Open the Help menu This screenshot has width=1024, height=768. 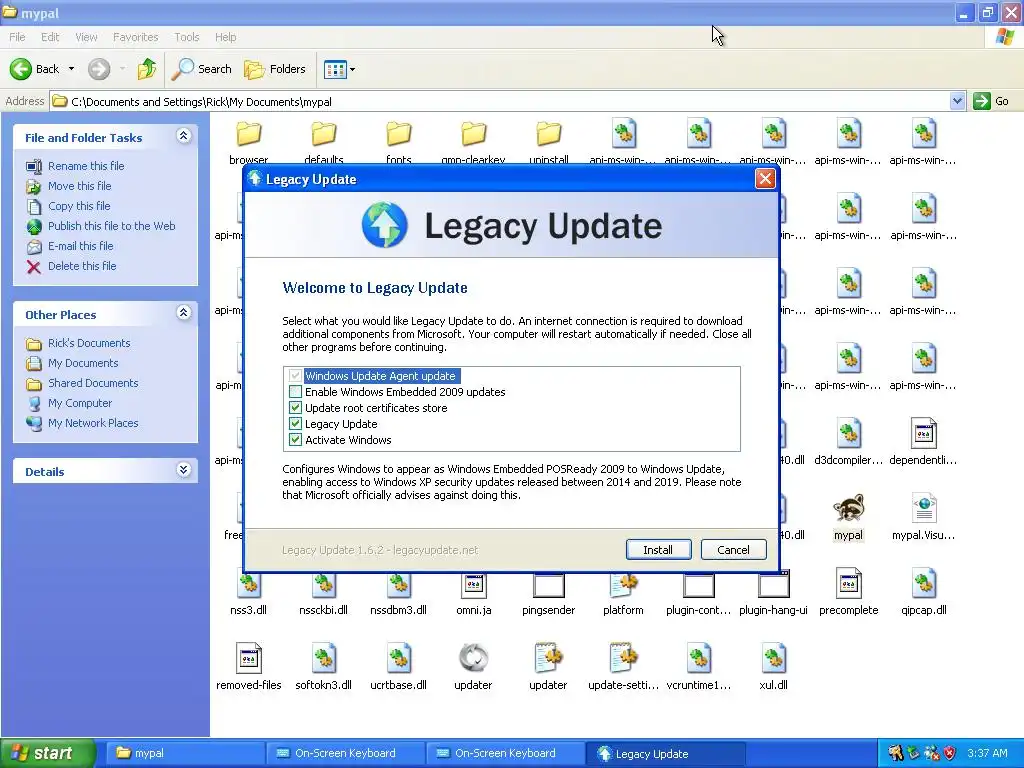(225, 37)
